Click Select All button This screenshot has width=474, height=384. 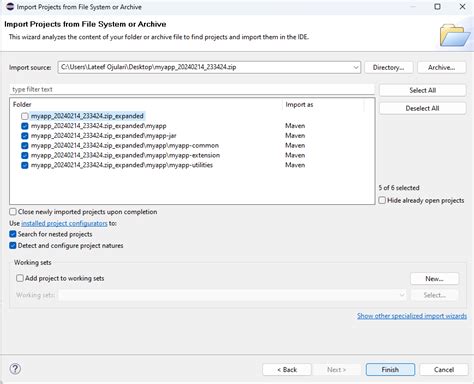423,90
